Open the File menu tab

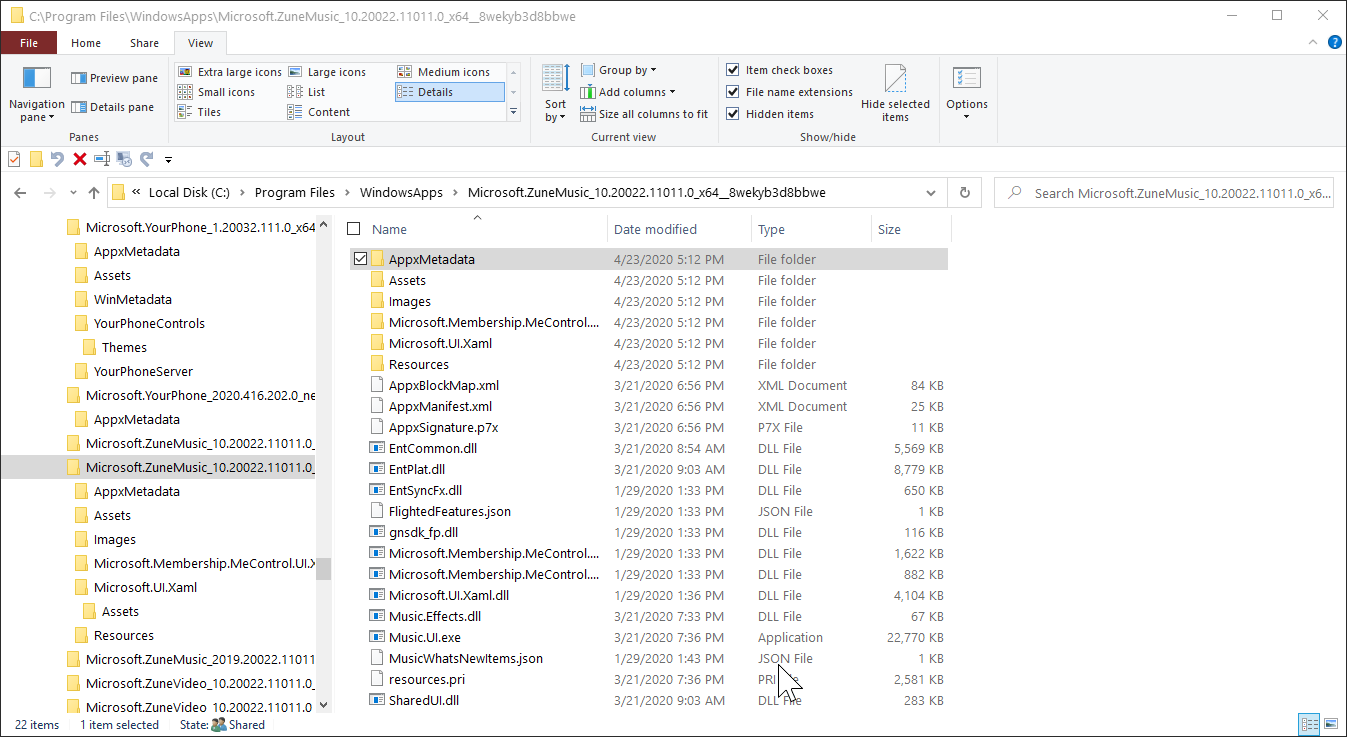tap(29, 43)
